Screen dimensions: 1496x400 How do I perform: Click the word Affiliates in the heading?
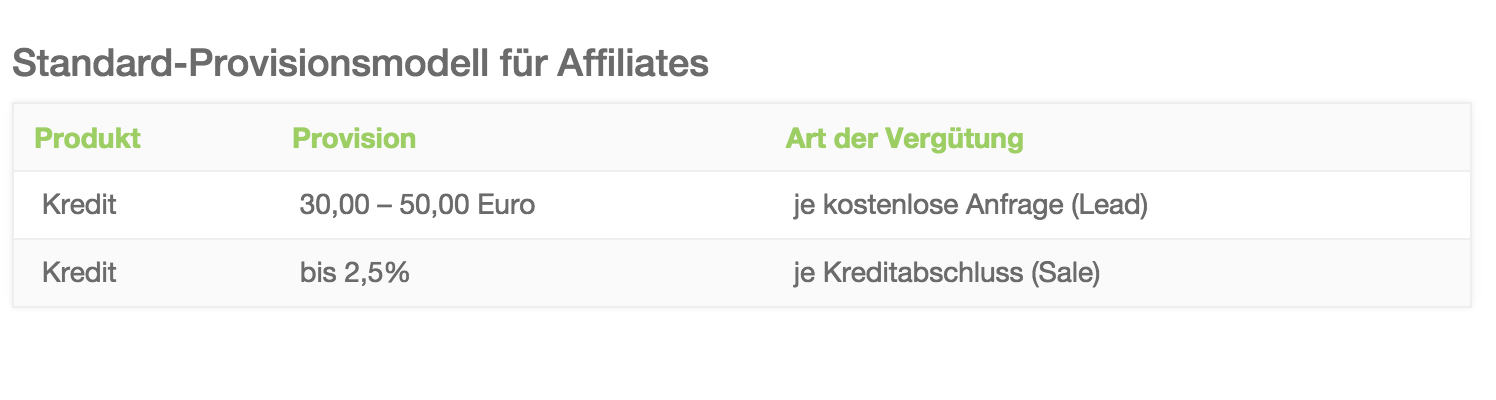tap(633, 63)
